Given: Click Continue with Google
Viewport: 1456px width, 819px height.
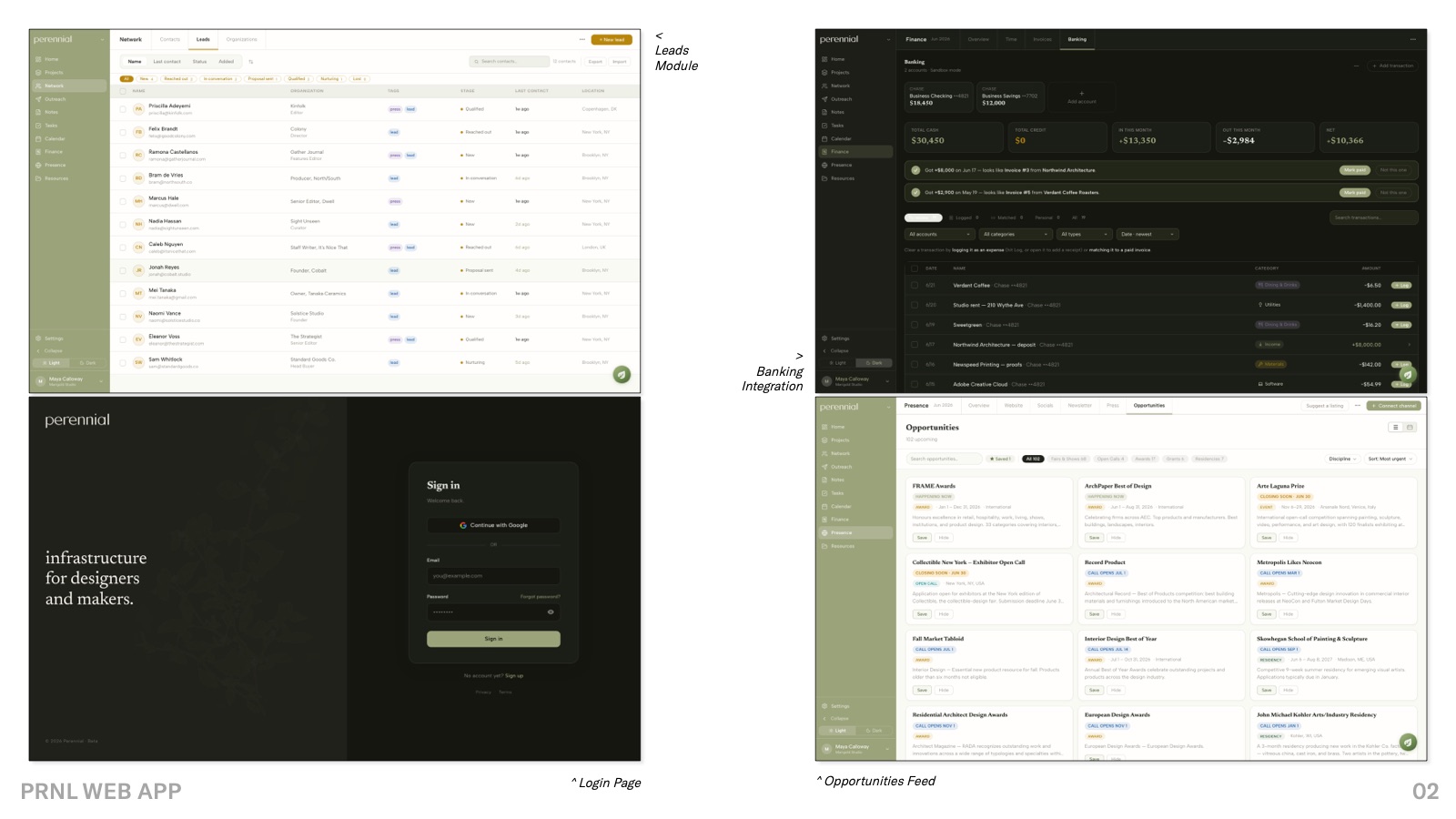Looking at the screenshot, I should tap(493, 525).
